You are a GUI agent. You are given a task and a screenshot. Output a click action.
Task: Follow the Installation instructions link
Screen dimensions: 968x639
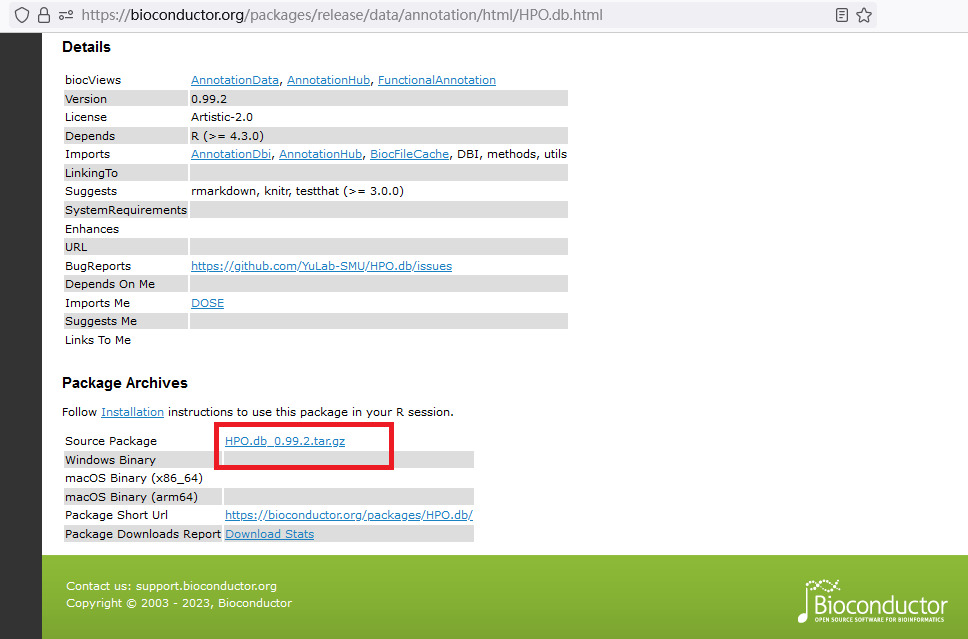click(132, 412)
